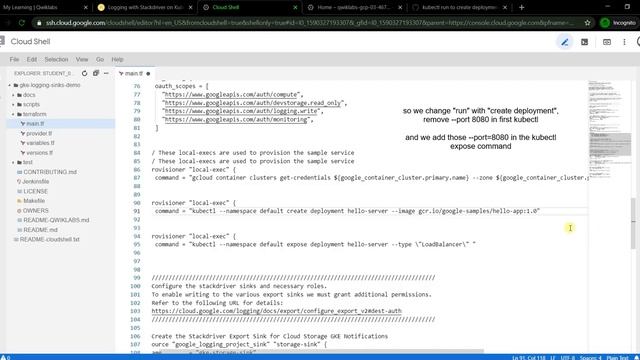
Task: Click Spaces: 4 indentation in status bar
Action: click(x=590, y=358)
